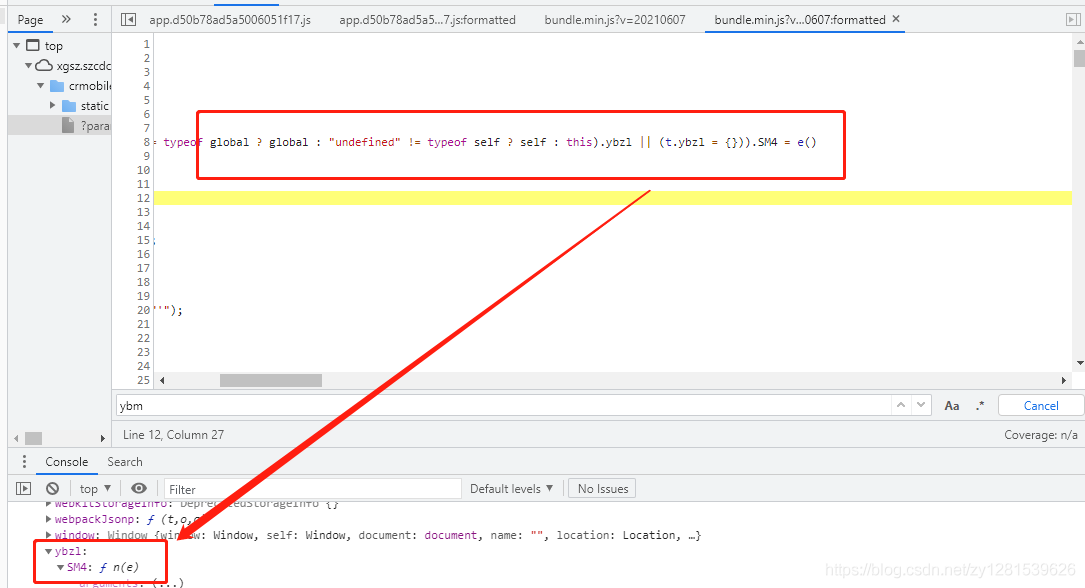Click line number 20 in gutter
The width and height of the screenshot is (1085, 588).
pyautogui.click(x=143, y=310)
